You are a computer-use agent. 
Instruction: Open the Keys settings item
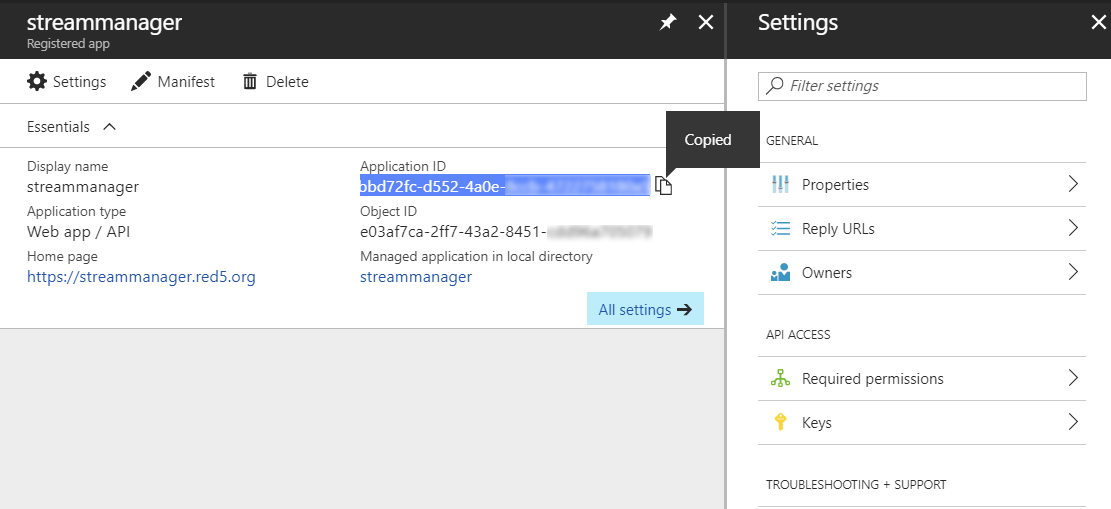(922, 423)
